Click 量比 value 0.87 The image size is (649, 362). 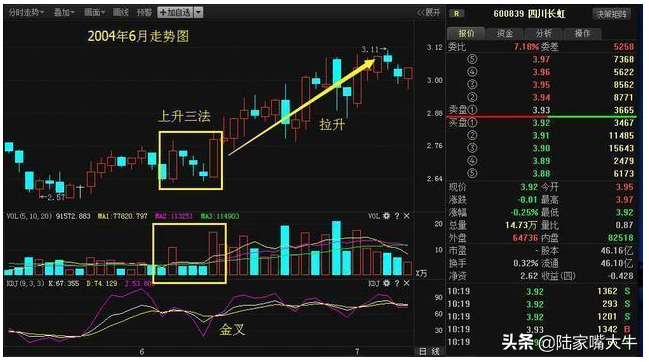(624, 225)
